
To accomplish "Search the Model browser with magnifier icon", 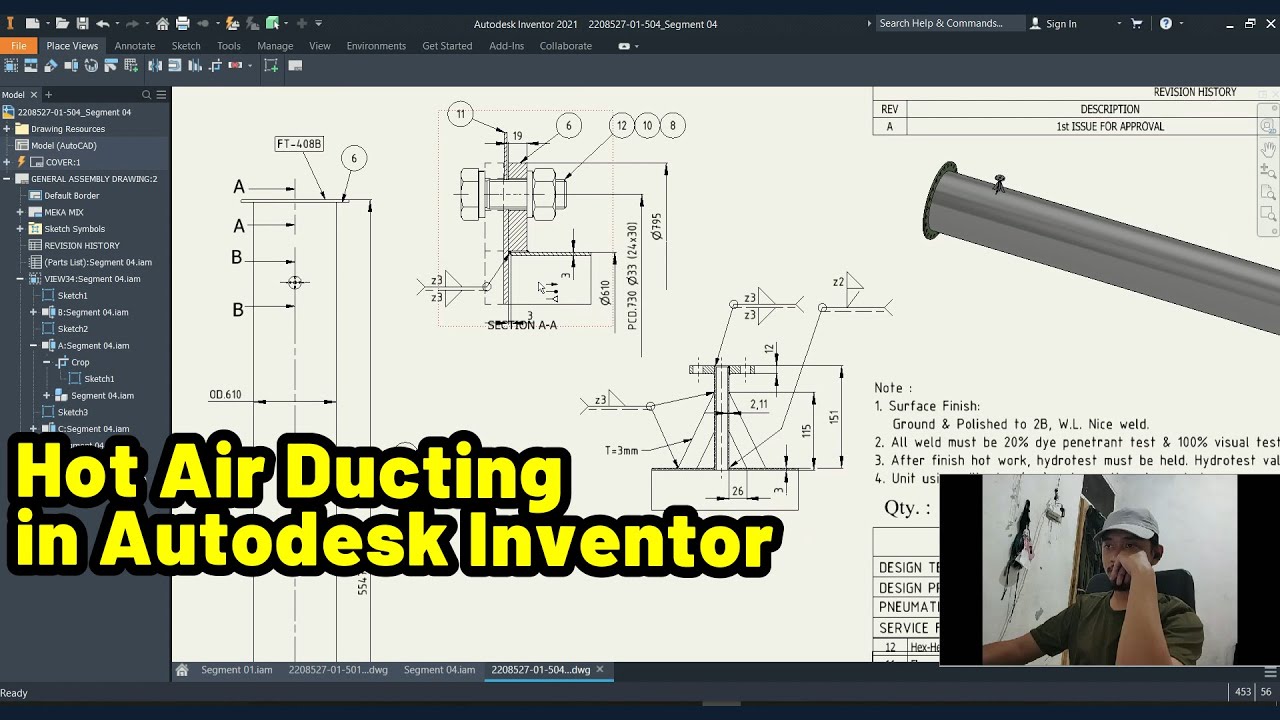I will [x=146, y=95].
